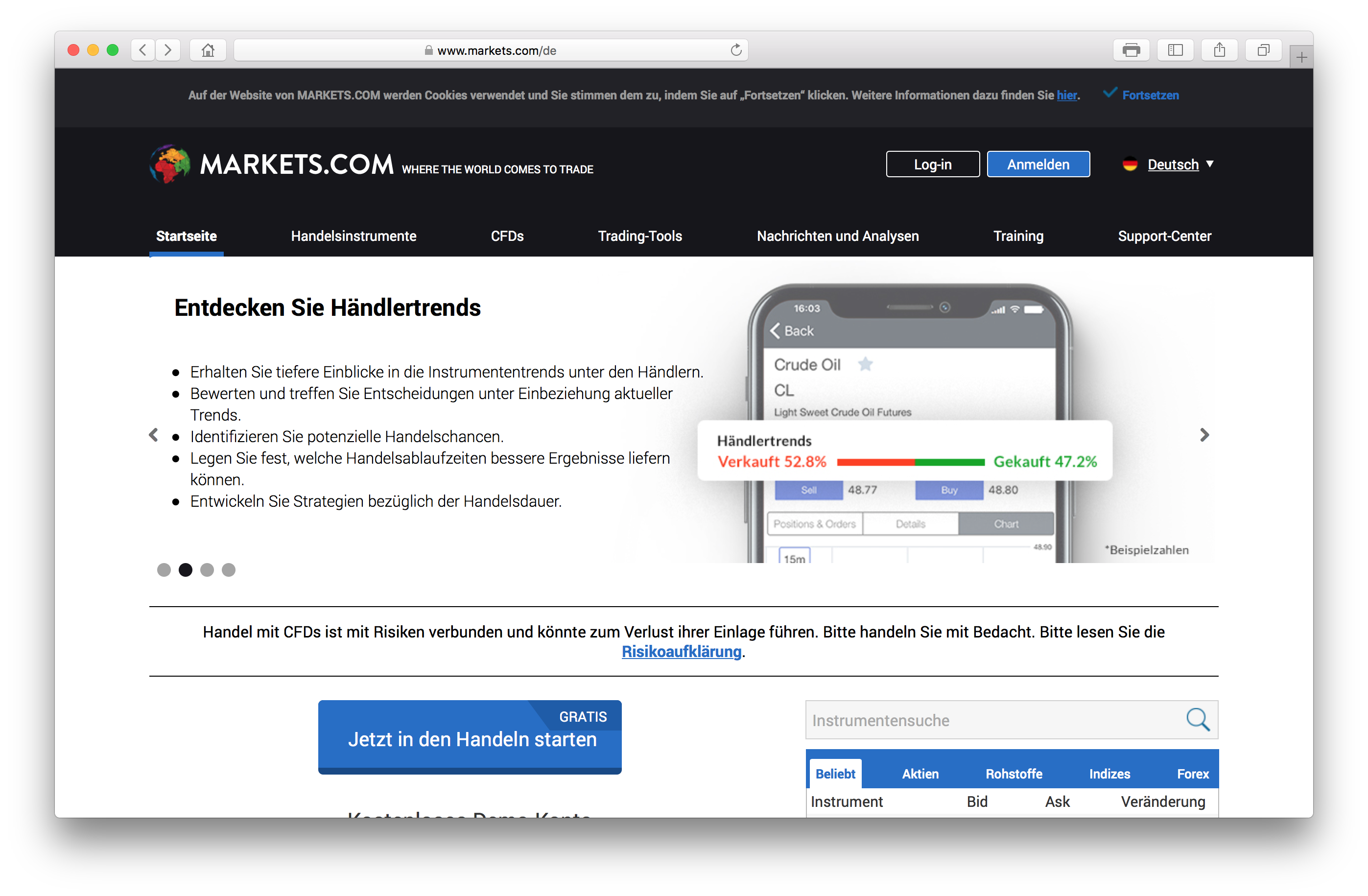The image size is (1368, 896).
Task: Open the browser home page icon
Action: click(208, 50)
